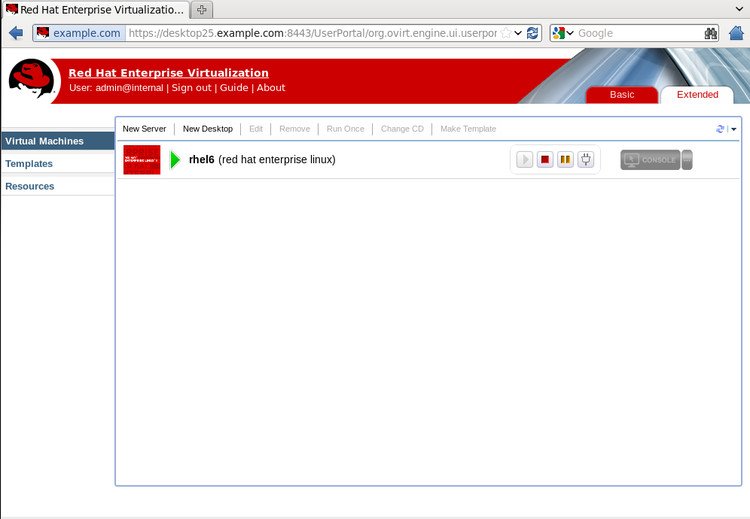The width and height of the screenshot is (750, 519).
Task: Click Make Template in the toolbar
Action: pos(468,129)
